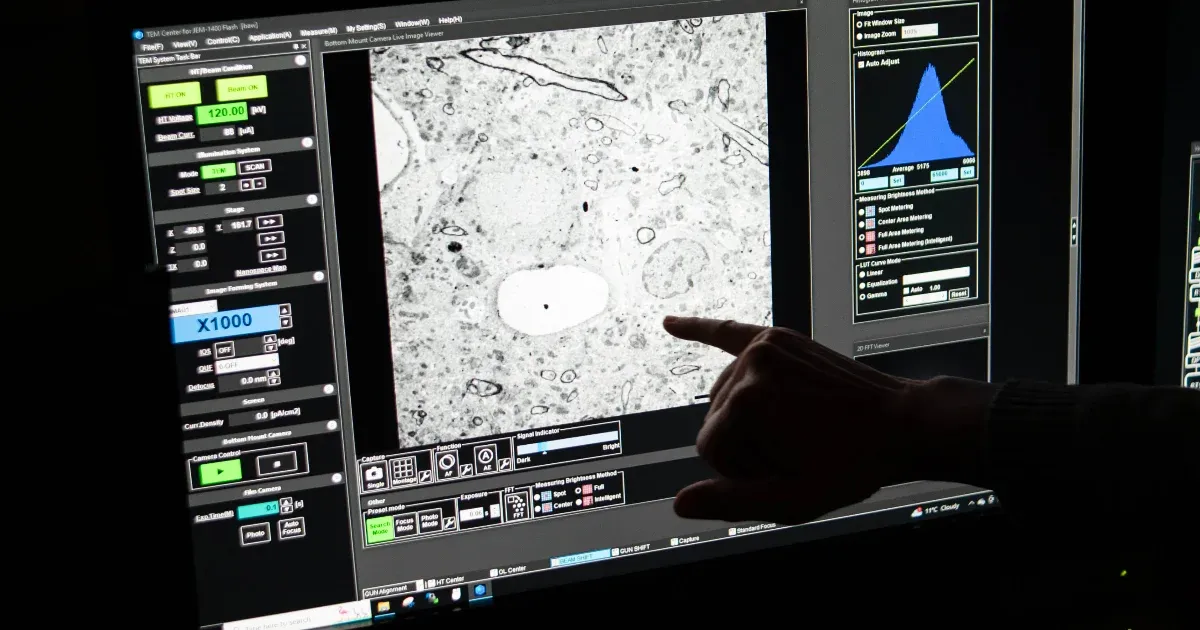Collapse the Stage section

pyautogui.click(x=312, y=200)
